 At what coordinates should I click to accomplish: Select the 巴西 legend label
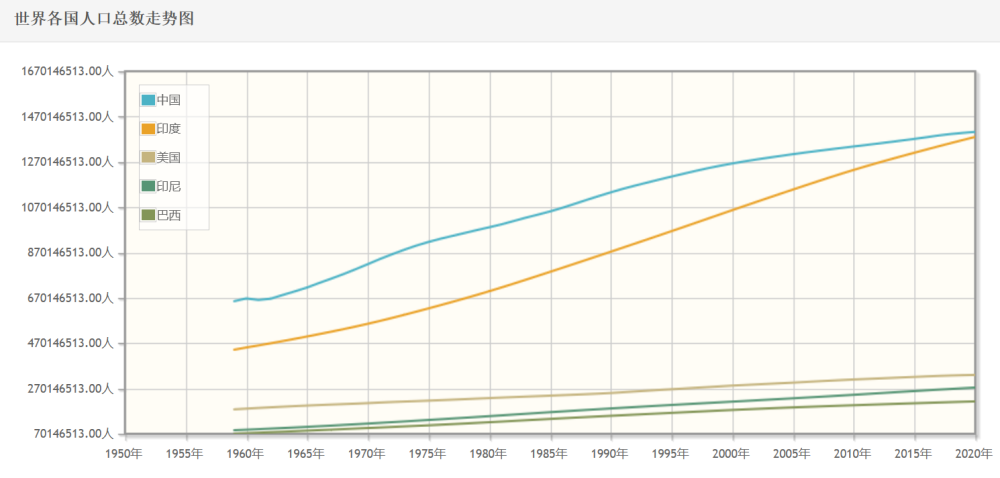tap(169, 216)
